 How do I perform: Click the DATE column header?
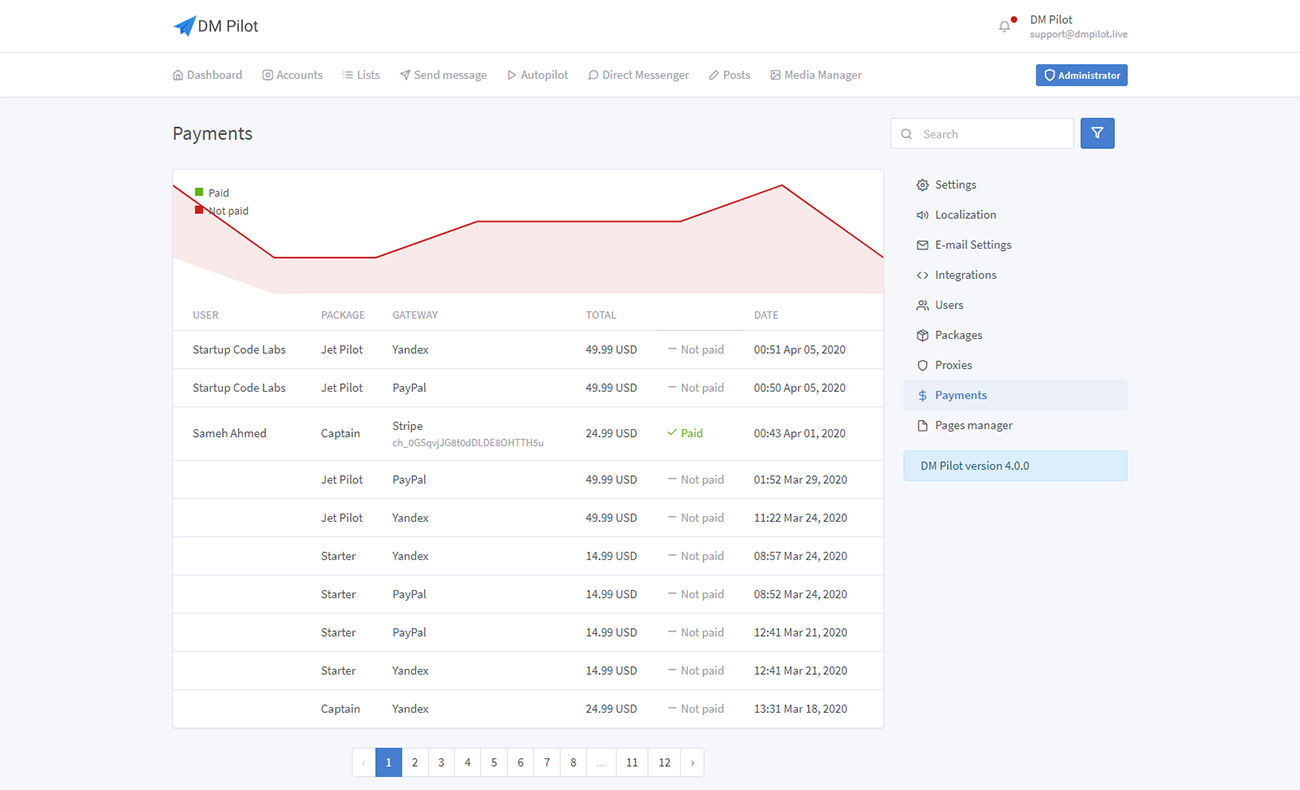point(766,315)
